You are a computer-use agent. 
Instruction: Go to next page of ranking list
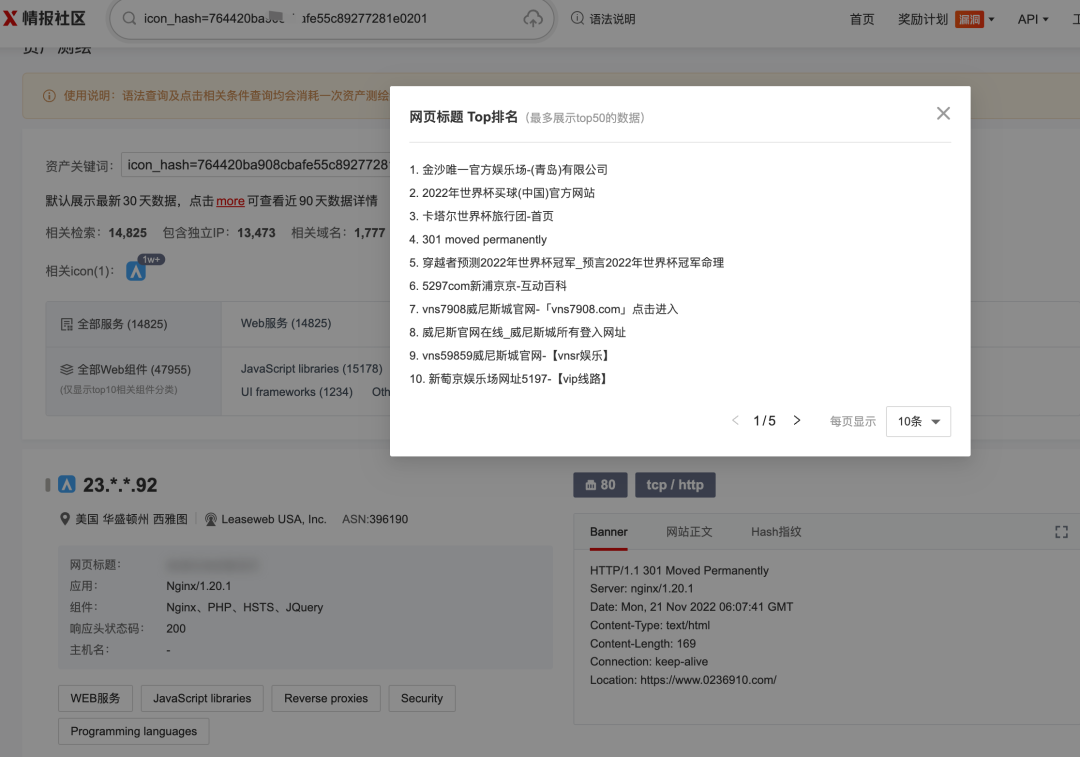(x=797, y=420)
